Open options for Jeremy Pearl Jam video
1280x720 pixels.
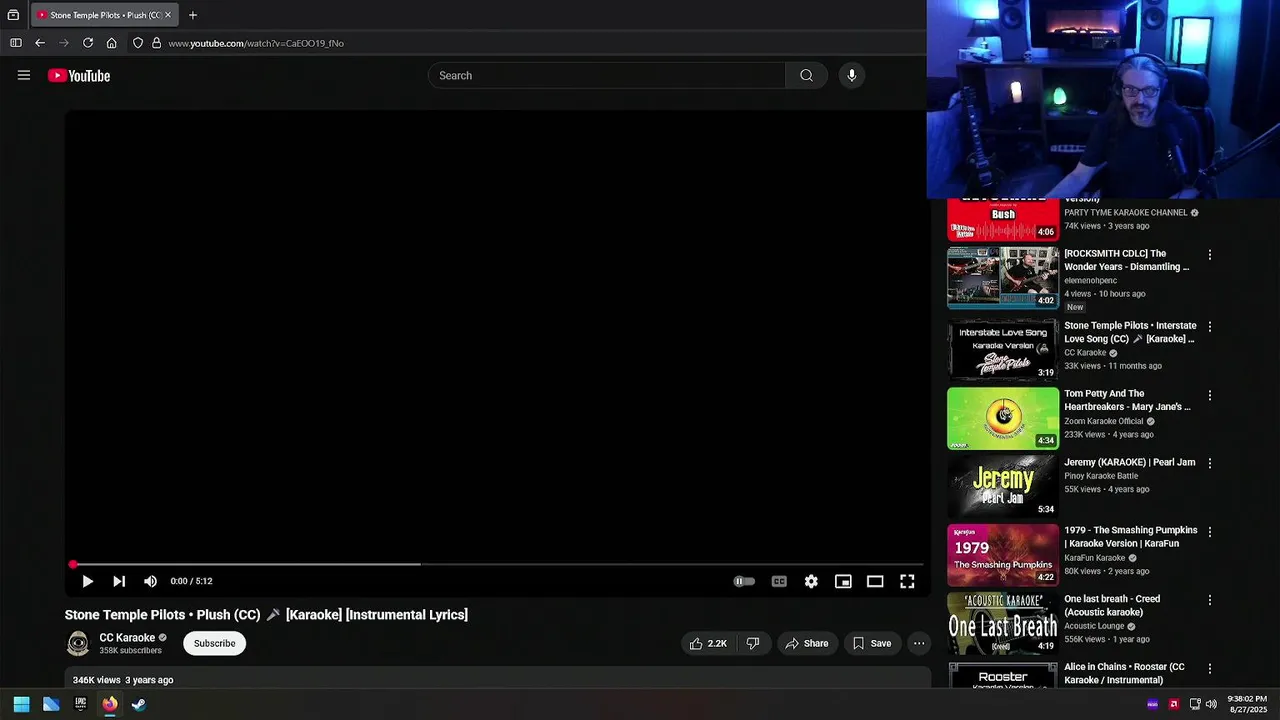click(x=1210, y=463)
